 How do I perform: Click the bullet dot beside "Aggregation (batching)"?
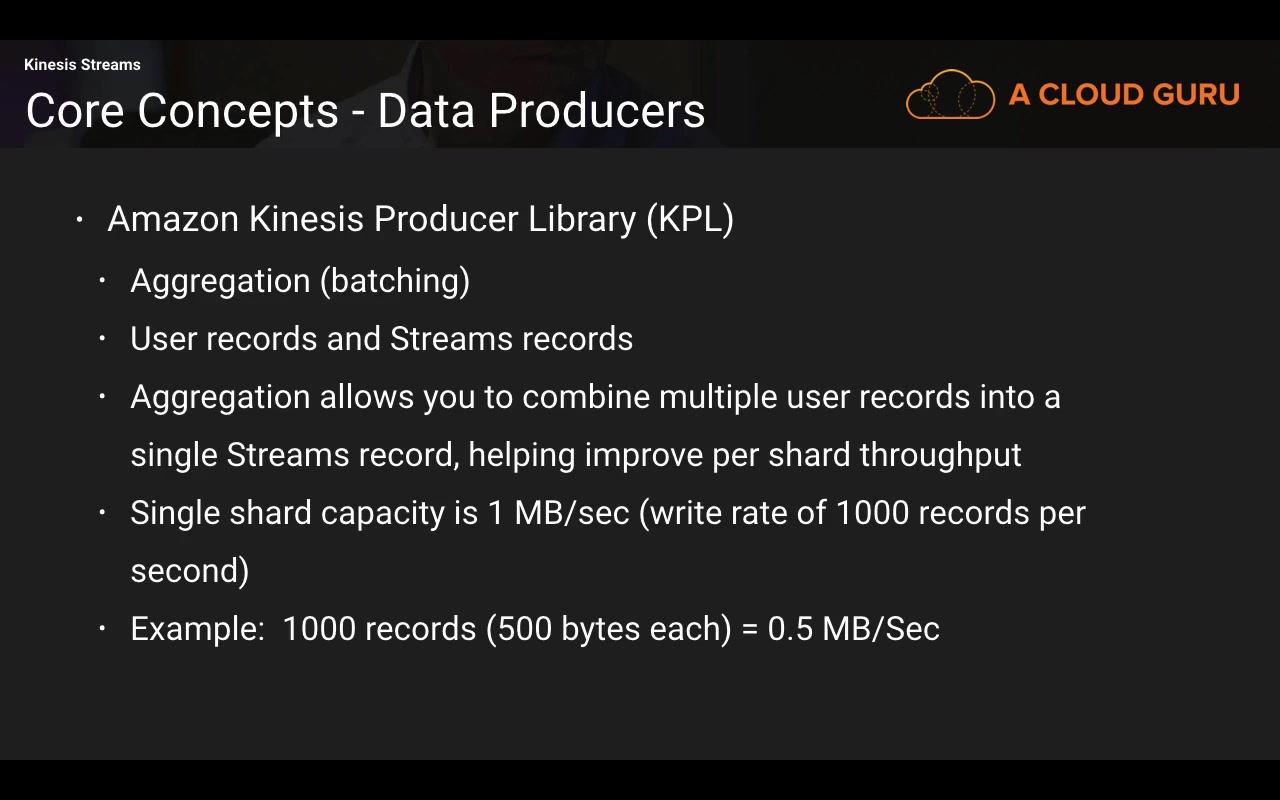click(x=102, y=281)
